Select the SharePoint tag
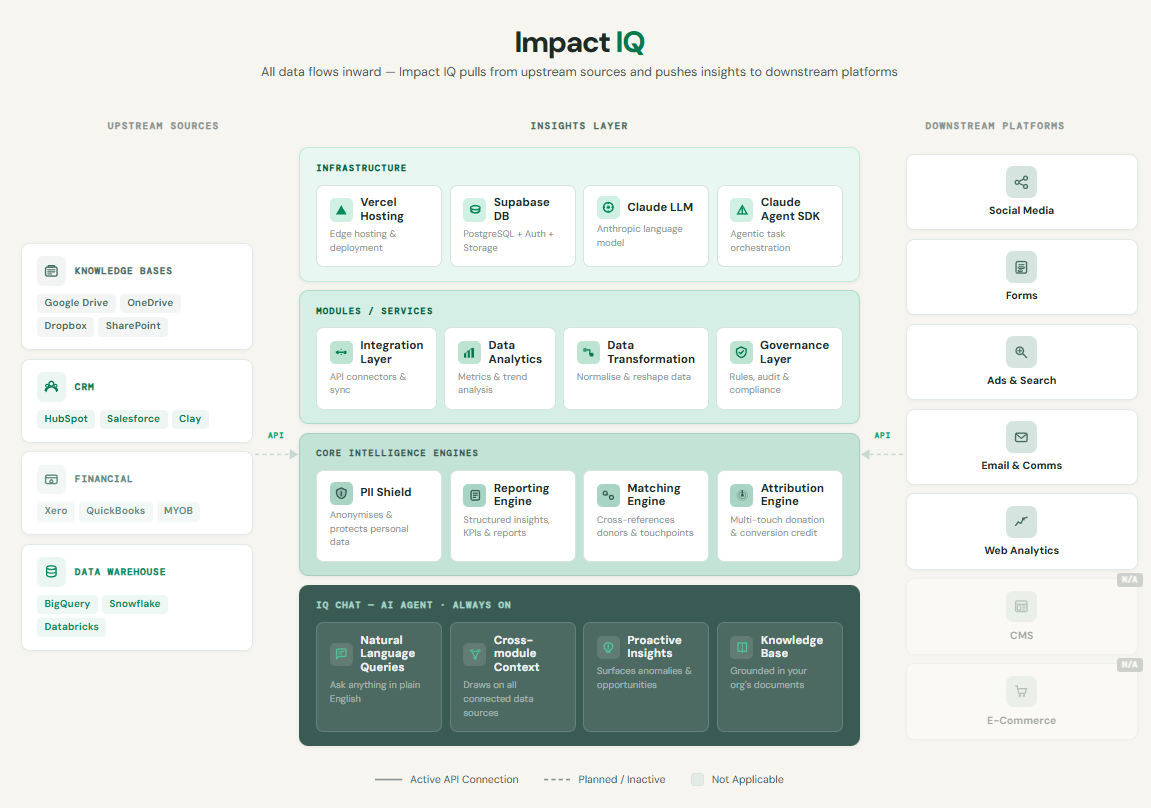 click(x=133, y=326)
